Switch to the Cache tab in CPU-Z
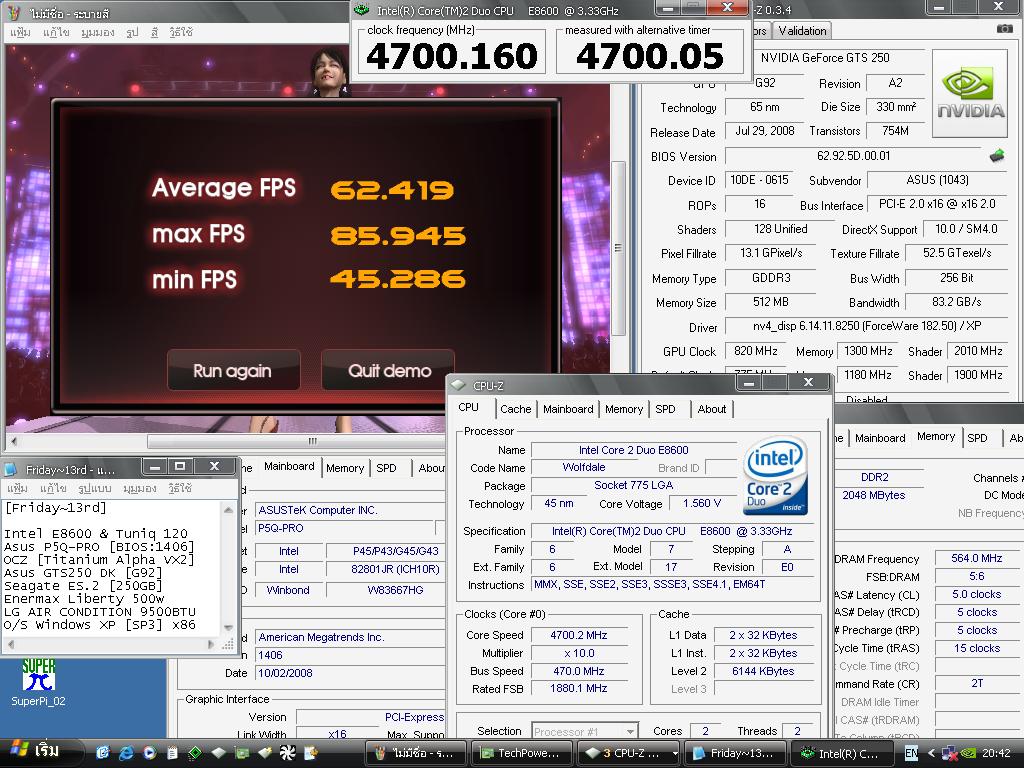 515,409
